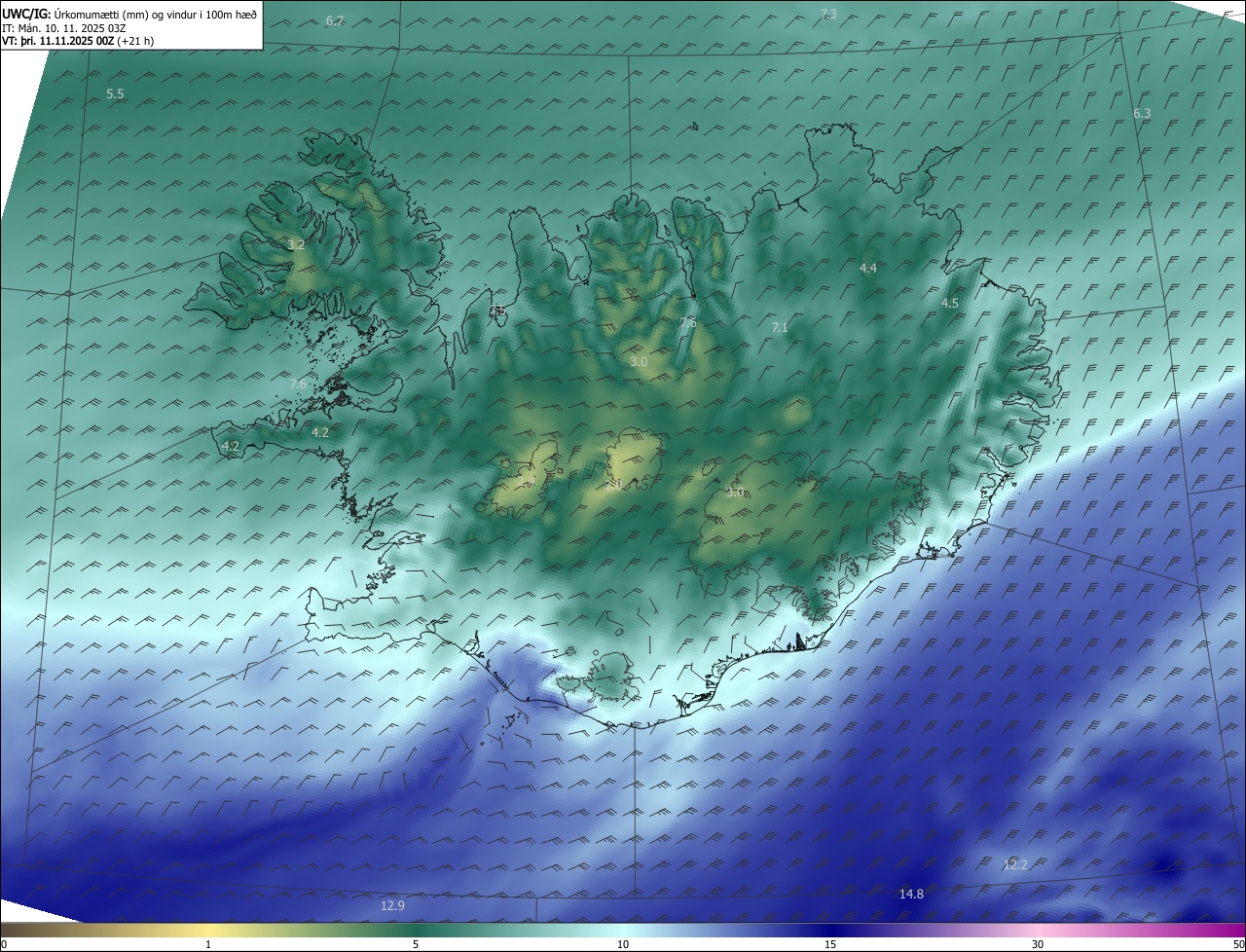Click the color scale tick label 50
The image size is (1246, 952).
[x=1238, y=944]
